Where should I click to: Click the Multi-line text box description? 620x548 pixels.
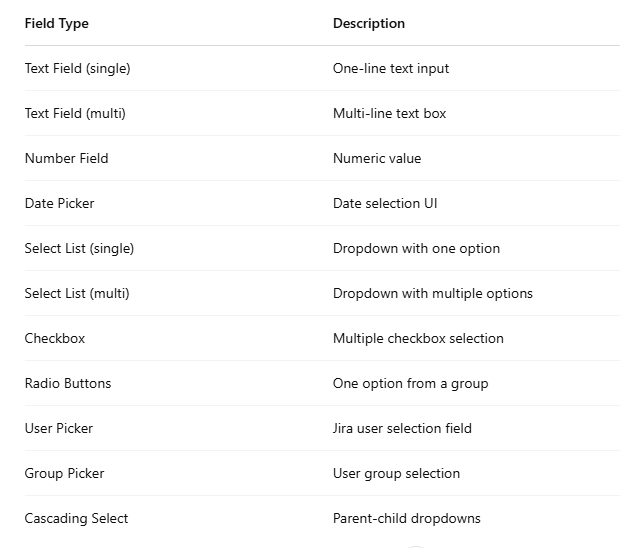(x=389, y=113)
